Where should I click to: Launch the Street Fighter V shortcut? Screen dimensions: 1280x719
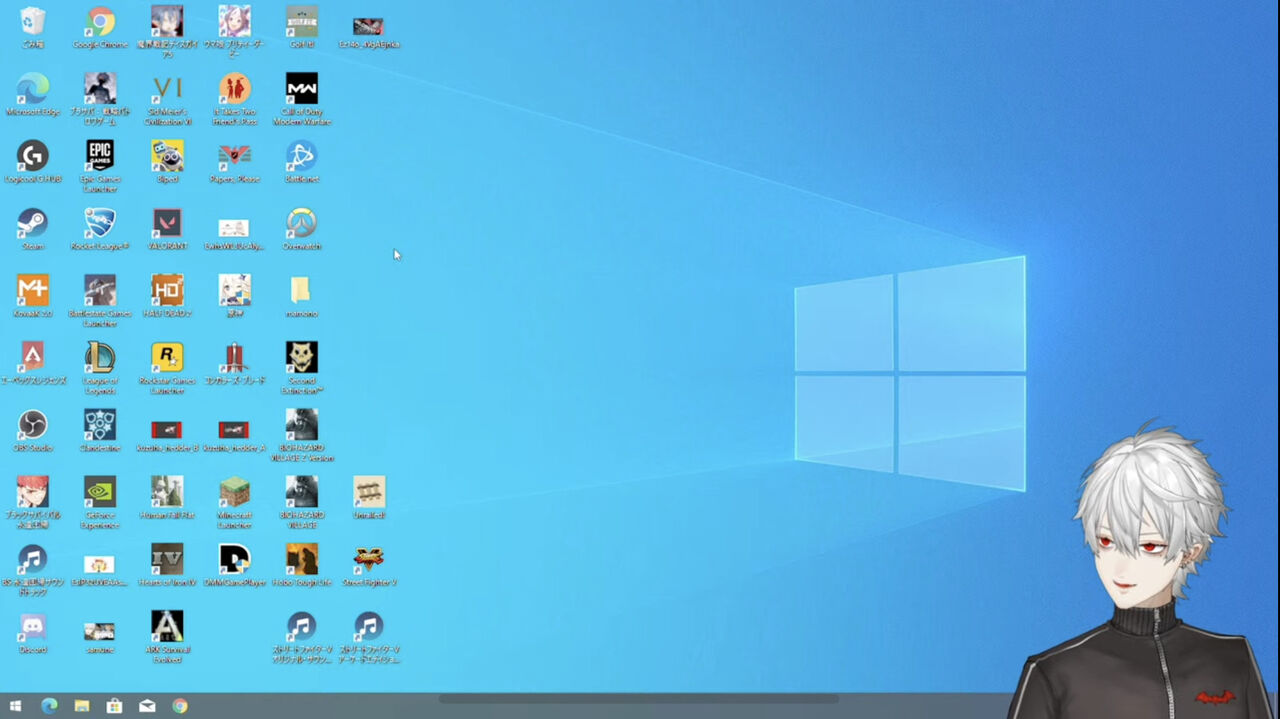pos(369,558)
